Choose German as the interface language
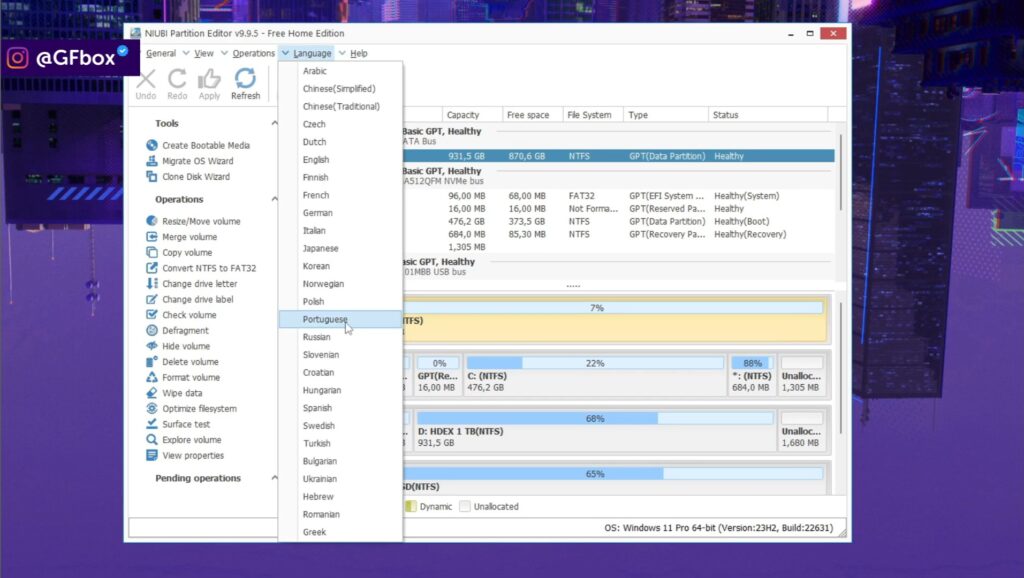Screen dimensions: 1024x578 pos(340,213)
